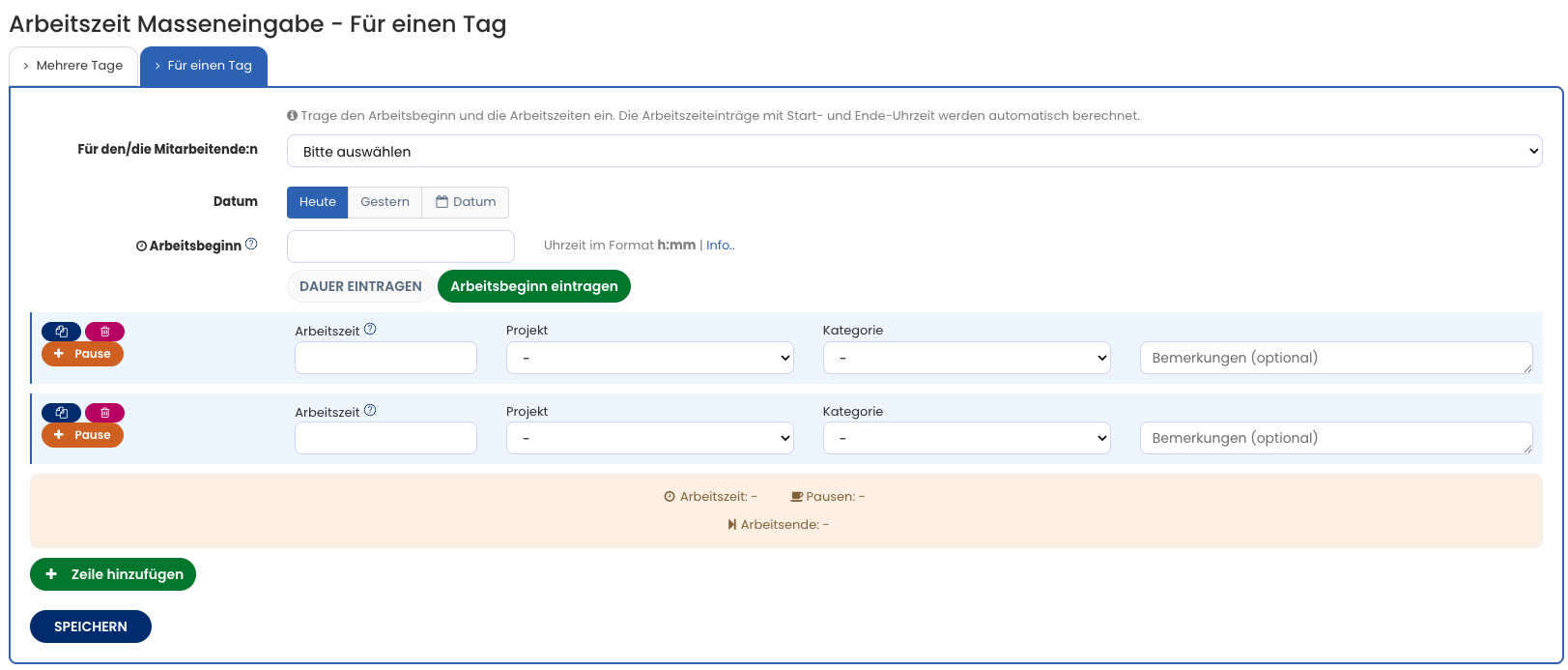Delete the first time entry row

(x=104, y=332)
